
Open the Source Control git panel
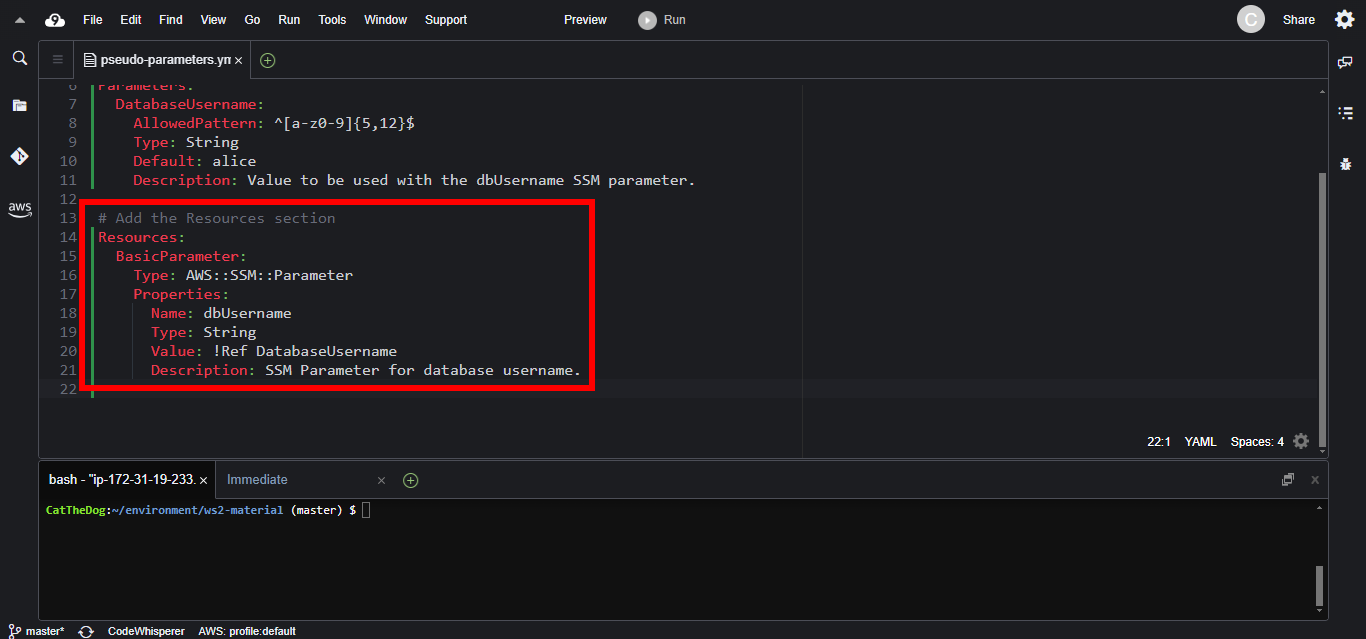tap(19, 156)
